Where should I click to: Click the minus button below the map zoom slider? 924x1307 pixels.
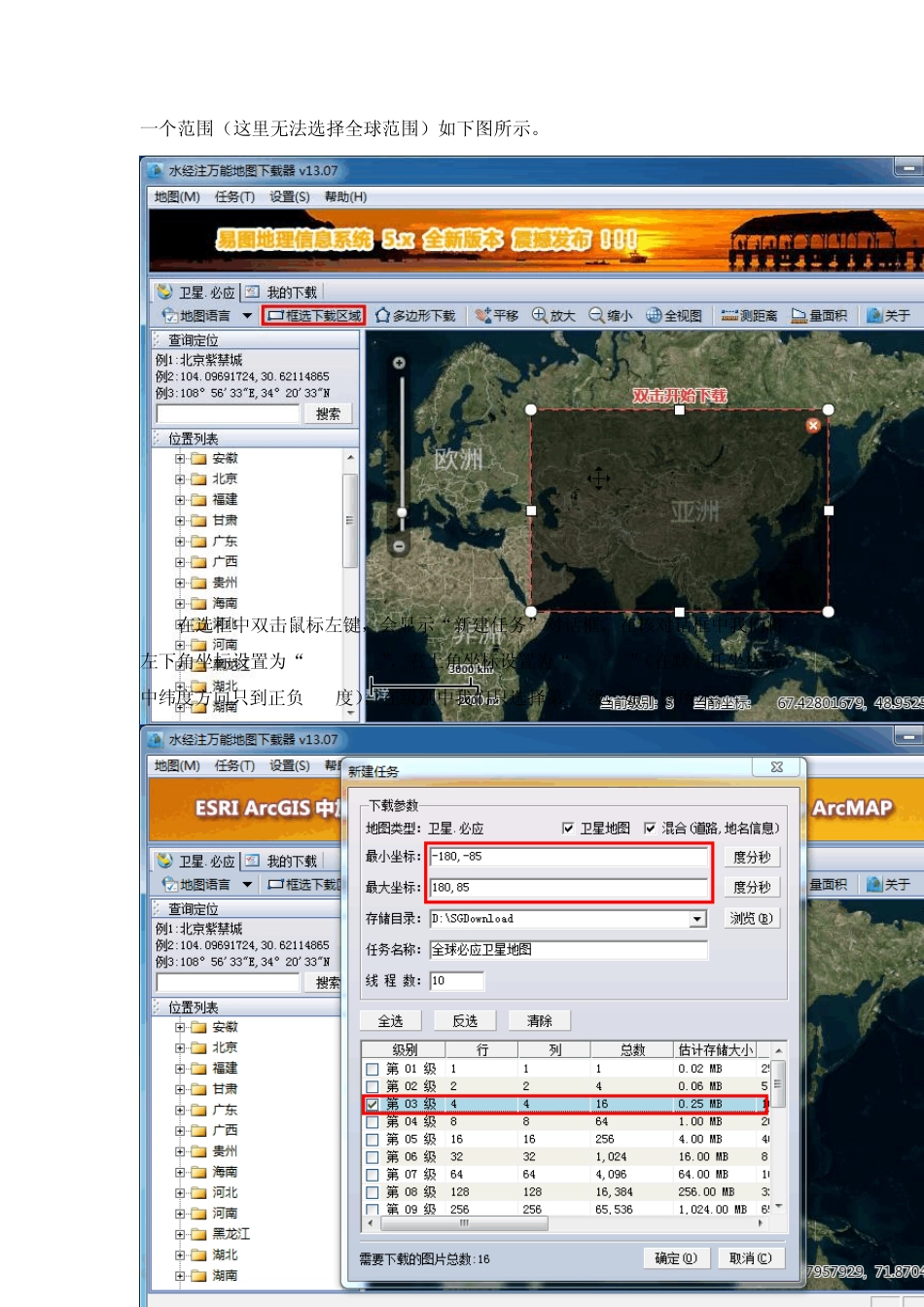tap(399, 547)
